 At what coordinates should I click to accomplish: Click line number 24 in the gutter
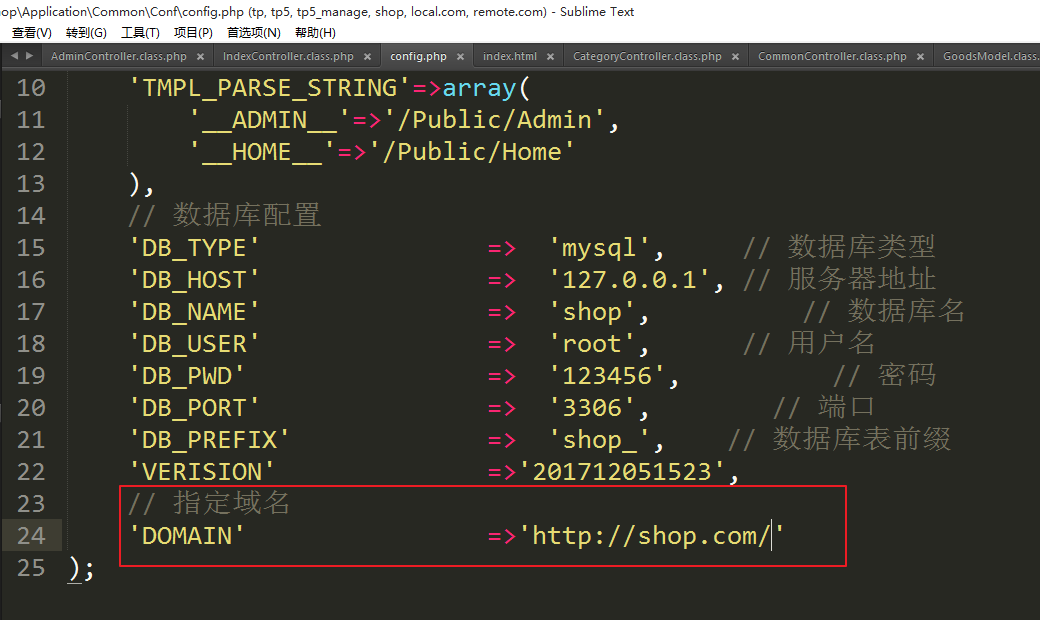click(31, 536)
